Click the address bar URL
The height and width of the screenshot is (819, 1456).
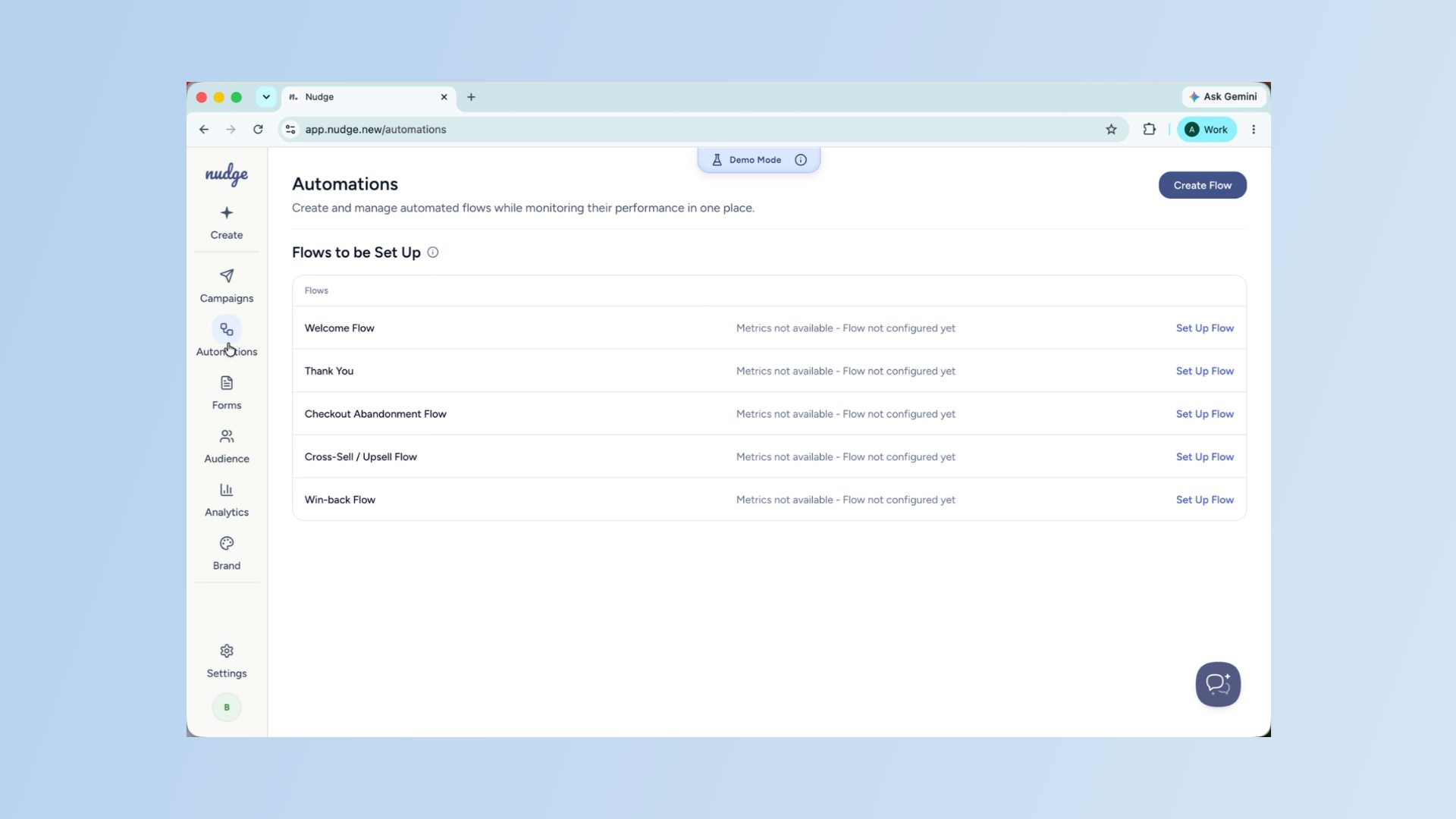(375, 130)
